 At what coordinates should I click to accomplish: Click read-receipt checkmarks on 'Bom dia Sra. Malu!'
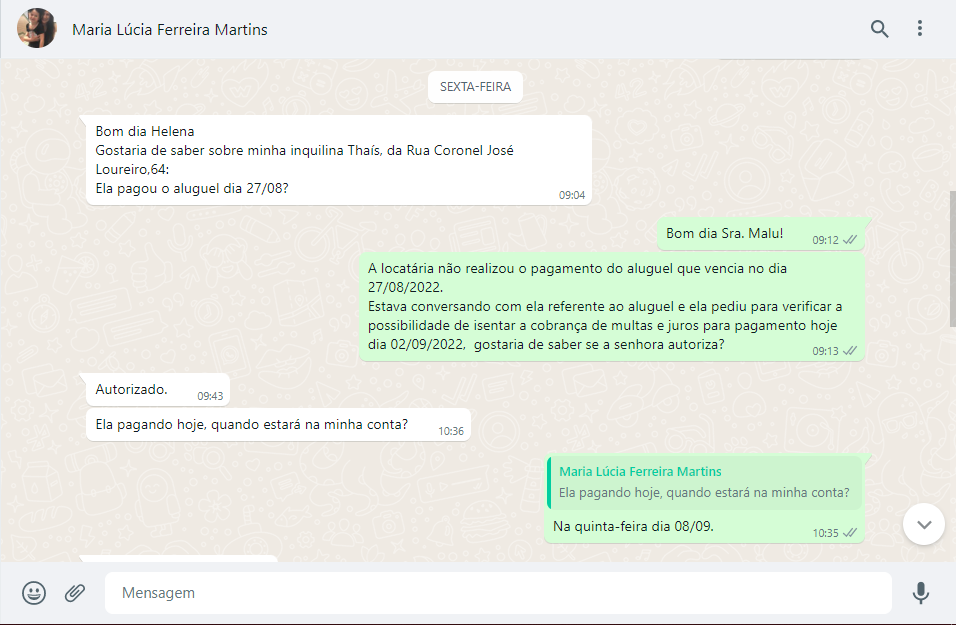tap(850, 240)
